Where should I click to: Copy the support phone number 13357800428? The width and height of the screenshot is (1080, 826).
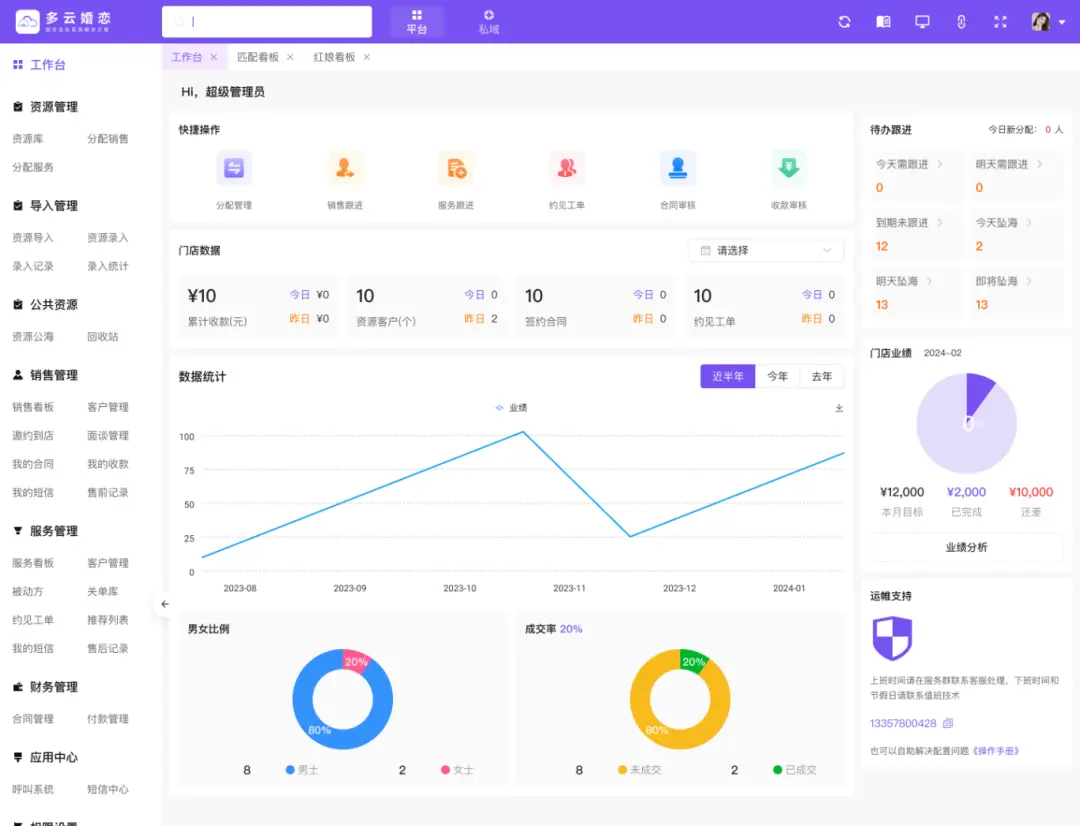(948, 723)
